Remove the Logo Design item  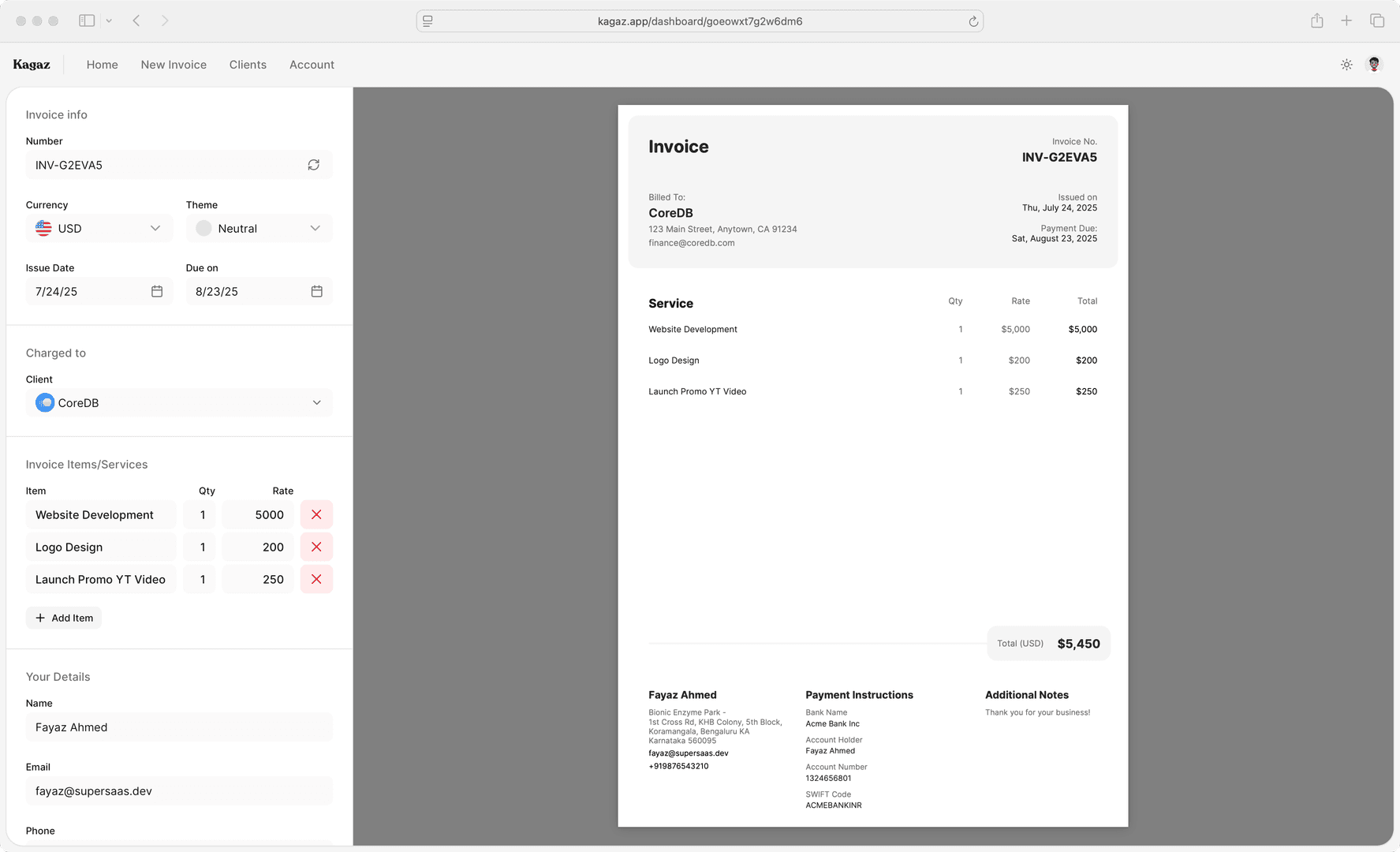click(315, 547)
